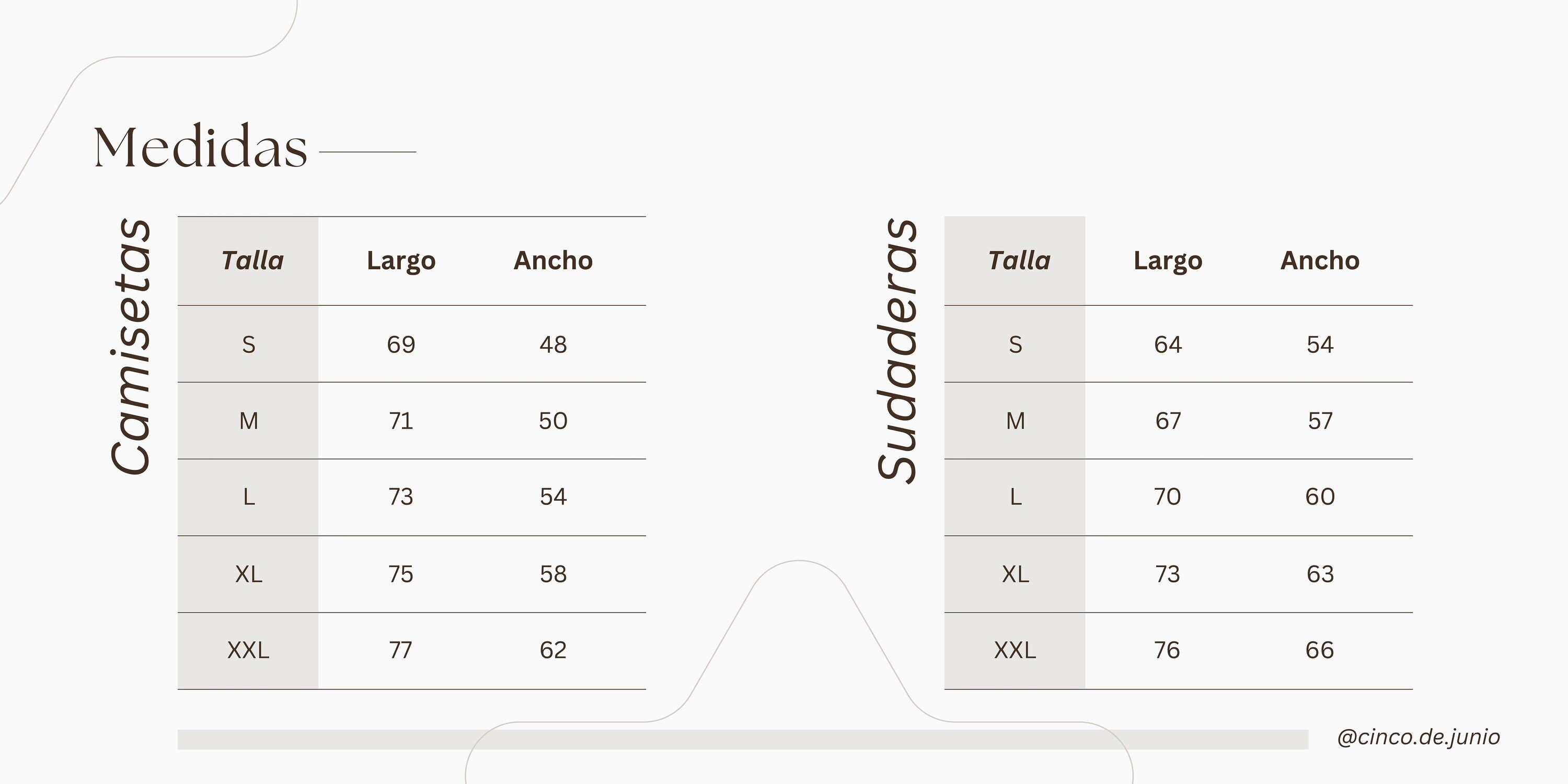Select the Talla header in Sudaderas table
Screen dimensions: 1568x784
1020,260
